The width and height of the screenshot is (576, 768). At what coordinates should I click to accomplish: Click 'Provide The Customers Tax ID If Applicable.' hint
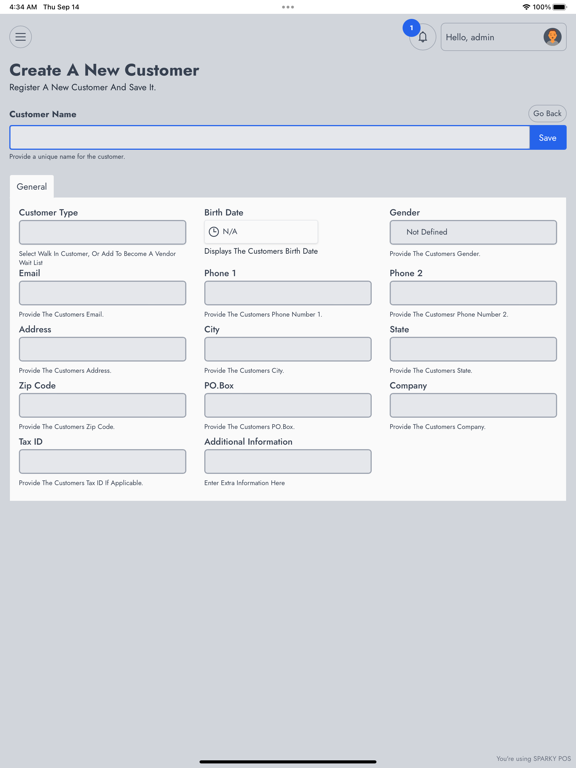coord(81,483)
